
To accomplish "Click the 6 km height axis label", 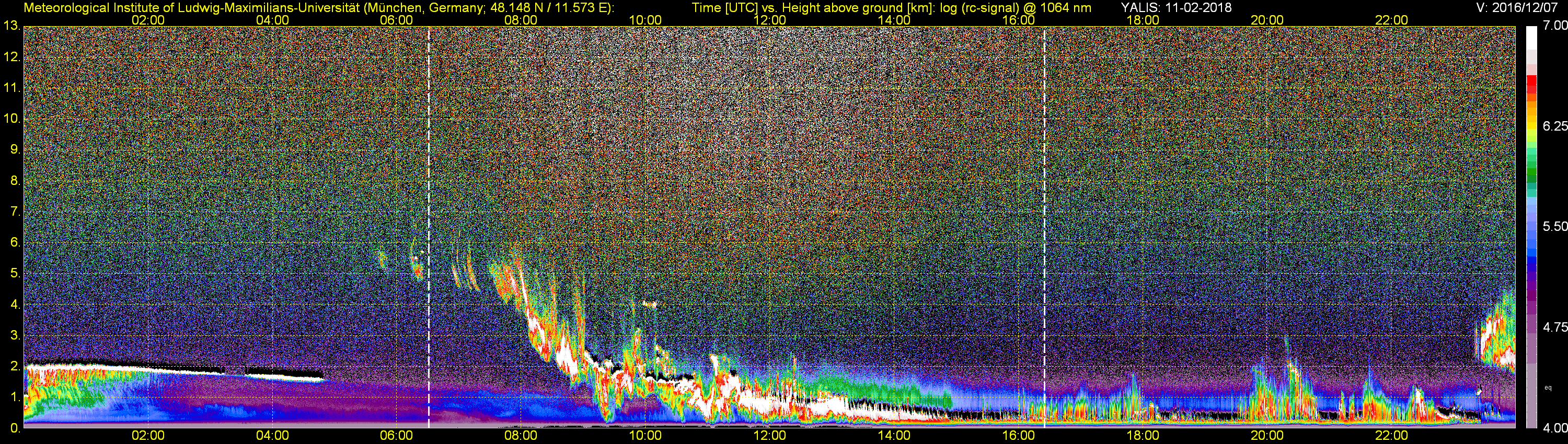I will [x=15, y=243].
